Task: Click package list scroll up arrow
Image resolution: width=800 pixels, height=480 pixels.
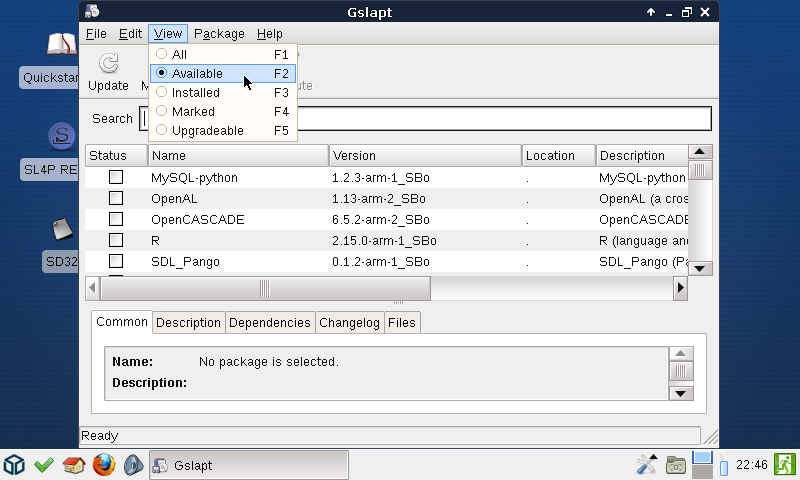Action: pos(700,151)
